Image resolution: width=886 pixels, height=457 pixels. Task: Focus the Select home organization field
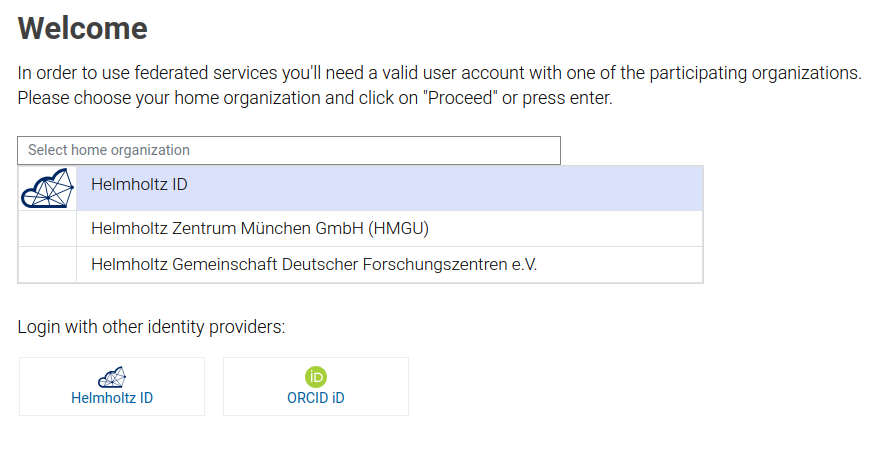tap(289, 150)
